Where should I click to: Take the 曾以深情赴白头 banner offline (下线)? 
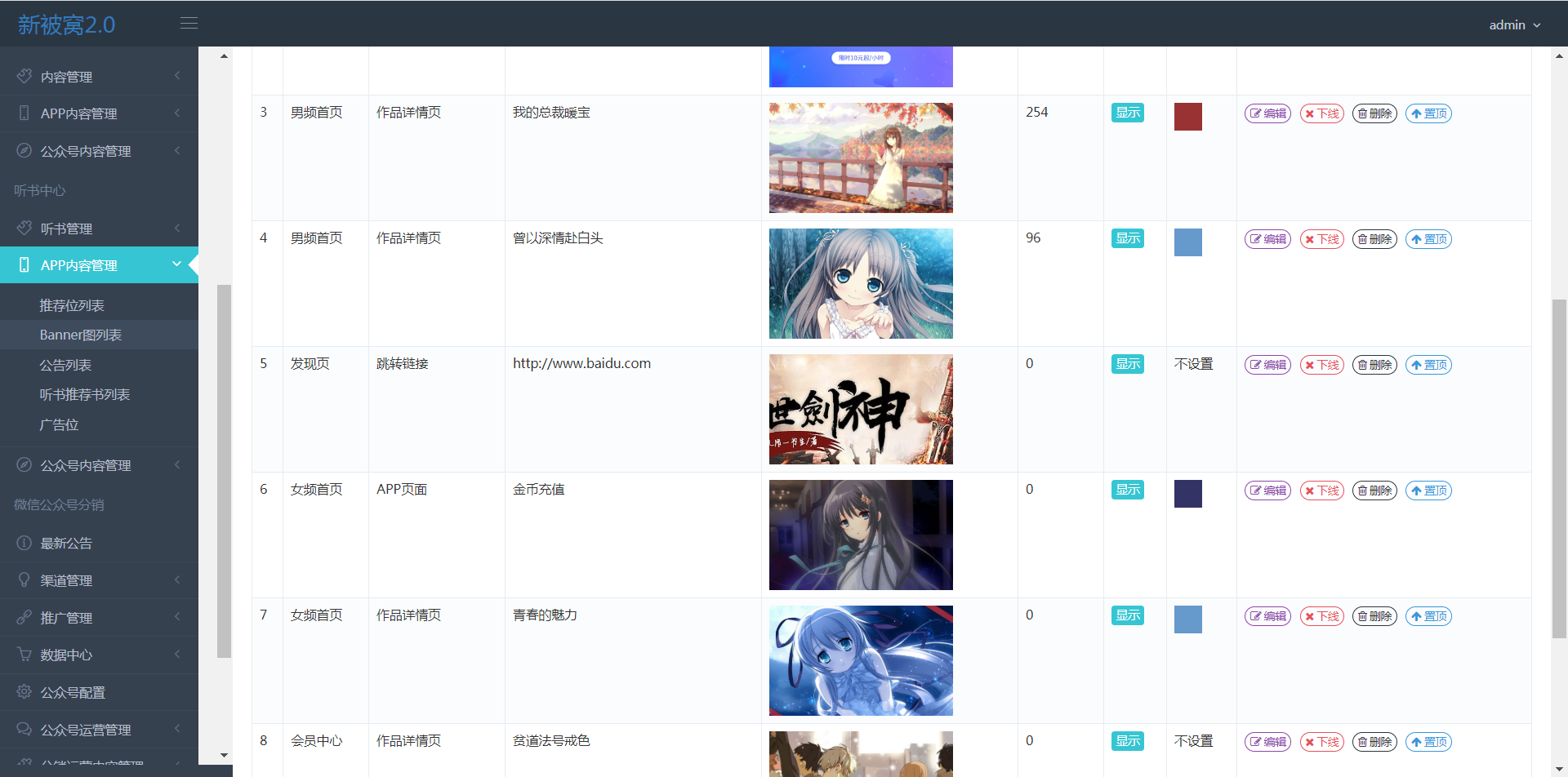pyautogui.click(x=1322, y=239)
